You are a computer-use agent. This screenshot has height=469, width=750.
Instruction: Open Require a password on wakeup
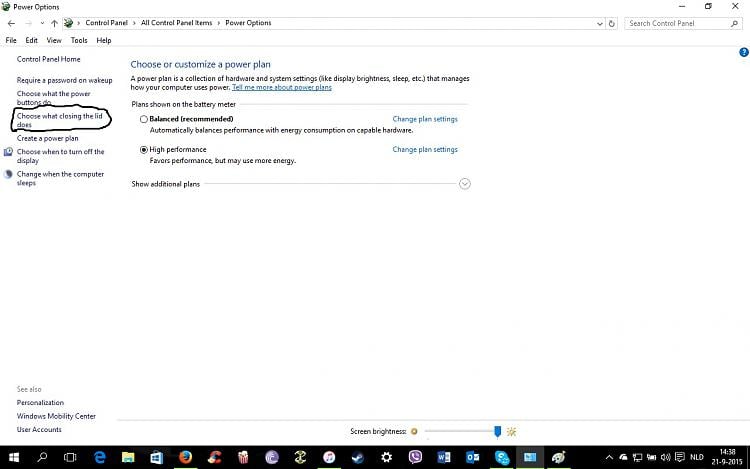65,80
